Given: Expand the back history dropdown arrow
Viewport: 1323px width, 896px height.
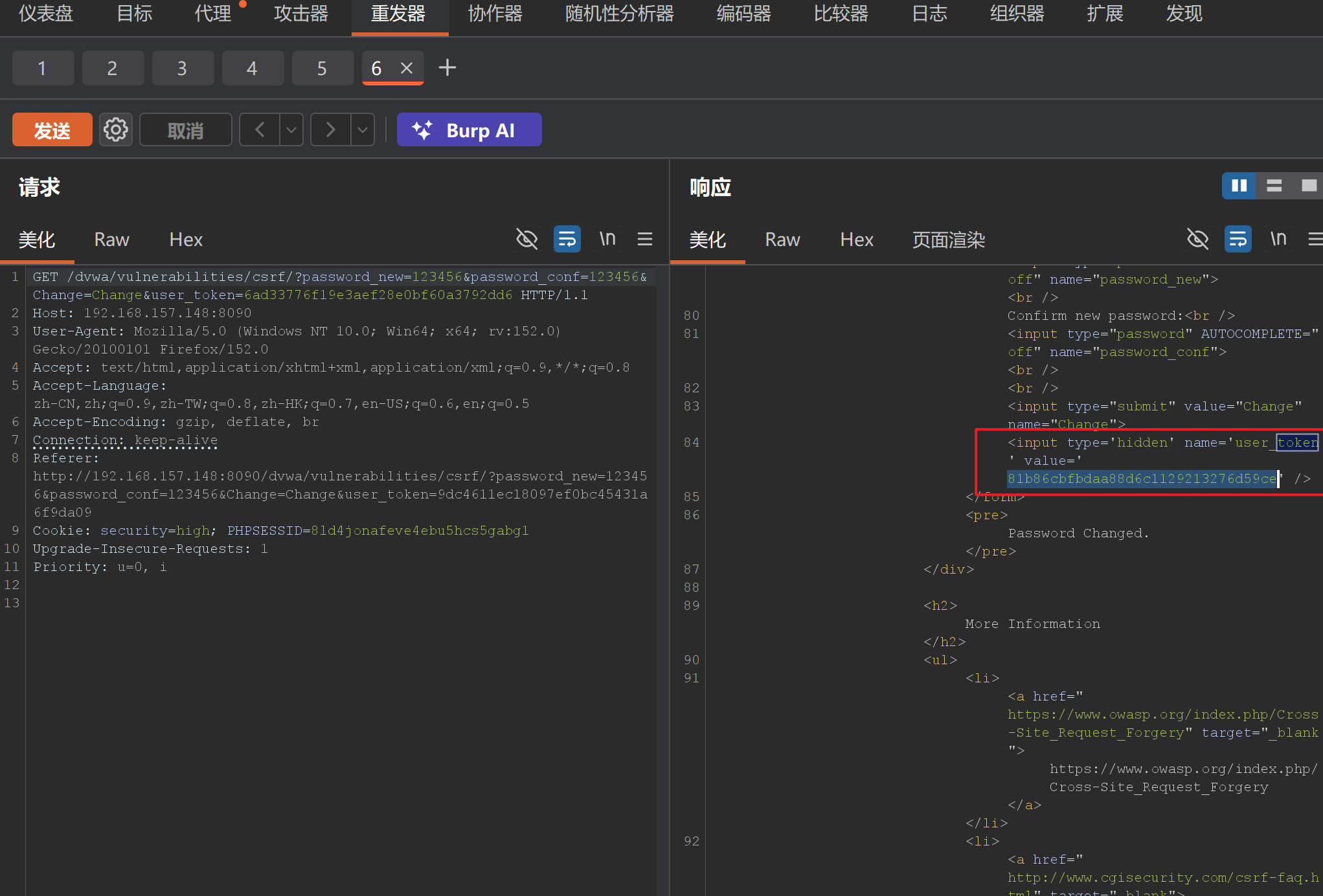Looking at the screenshot, I should tap(291, 130).
